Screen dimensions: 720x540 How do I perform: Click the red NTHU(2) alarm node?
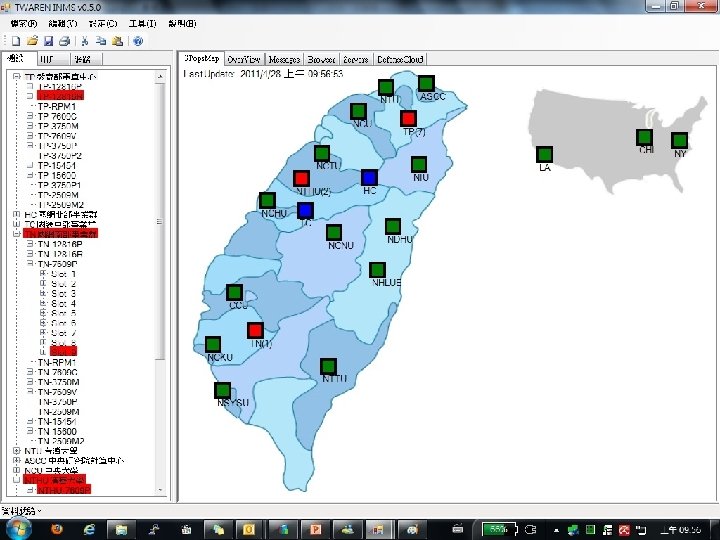pyautogui.click(x=301, y=179)
